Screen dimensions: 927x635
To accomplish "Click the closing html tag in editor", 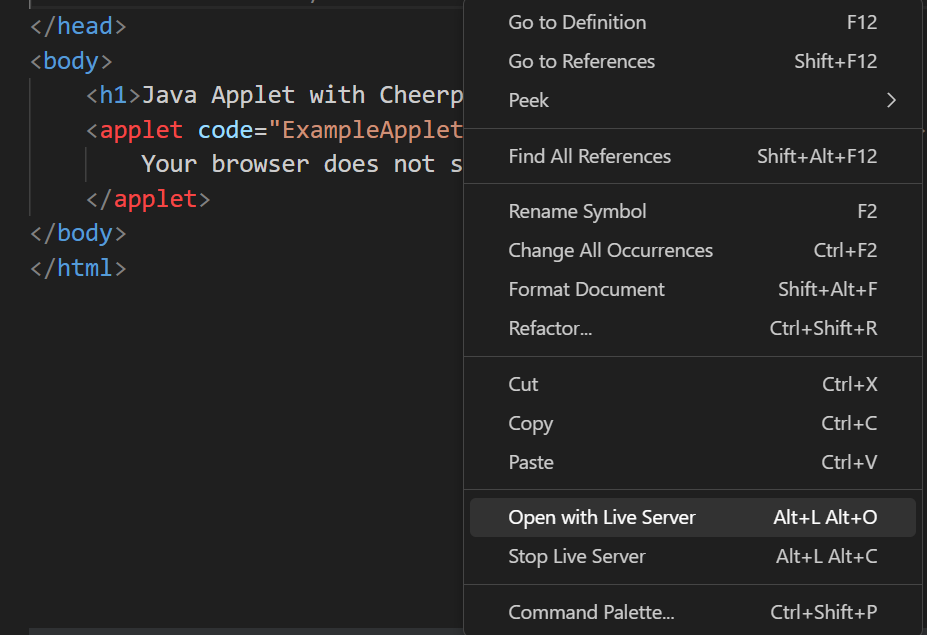I will pyautogui.click(x=78, y=268).
